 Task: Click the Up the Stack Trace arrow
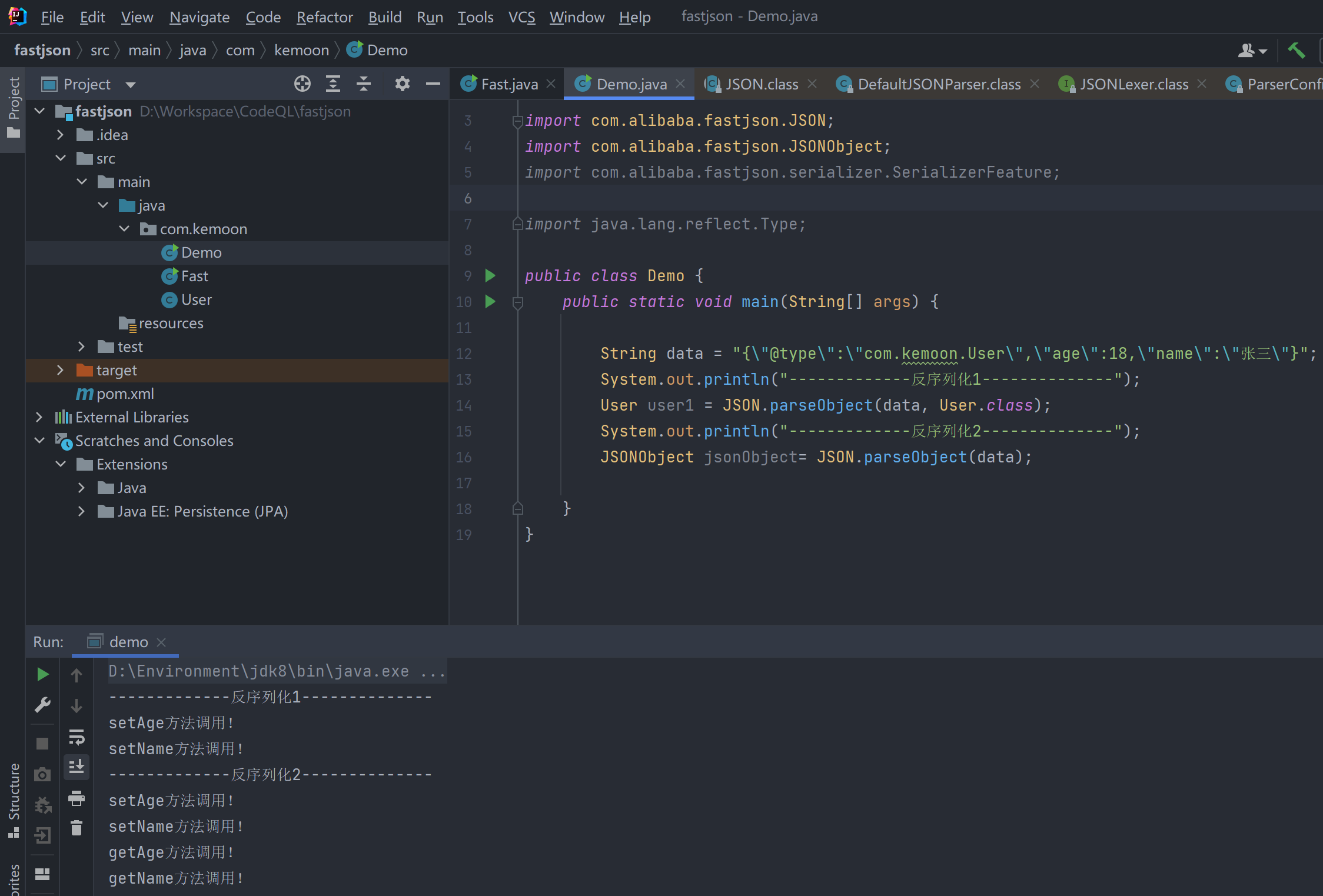click(x=77, y=675)
